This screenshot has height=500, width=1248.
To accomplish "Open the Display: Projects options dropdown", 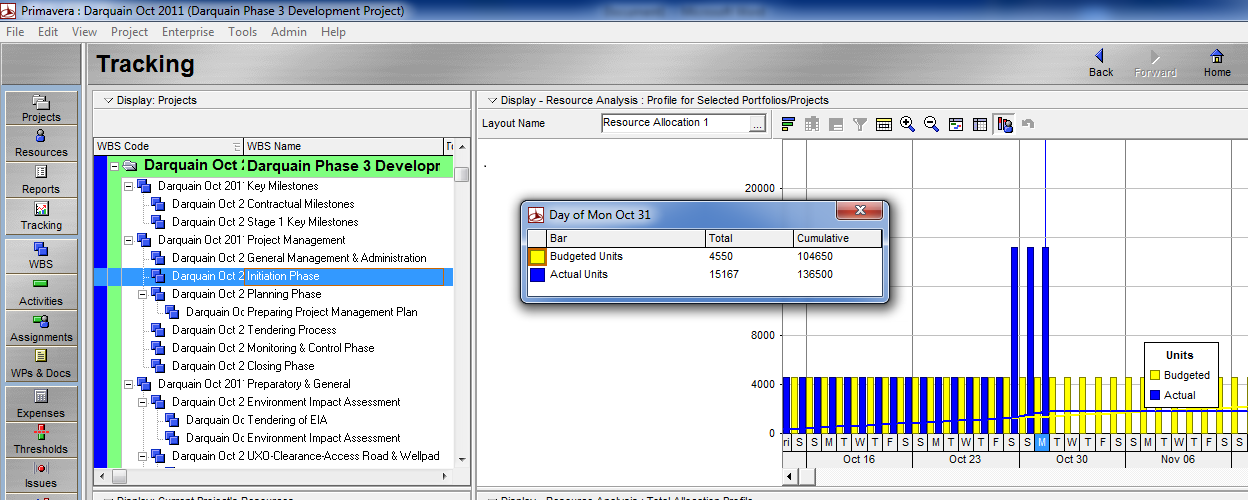I will [x=108, y=100].
